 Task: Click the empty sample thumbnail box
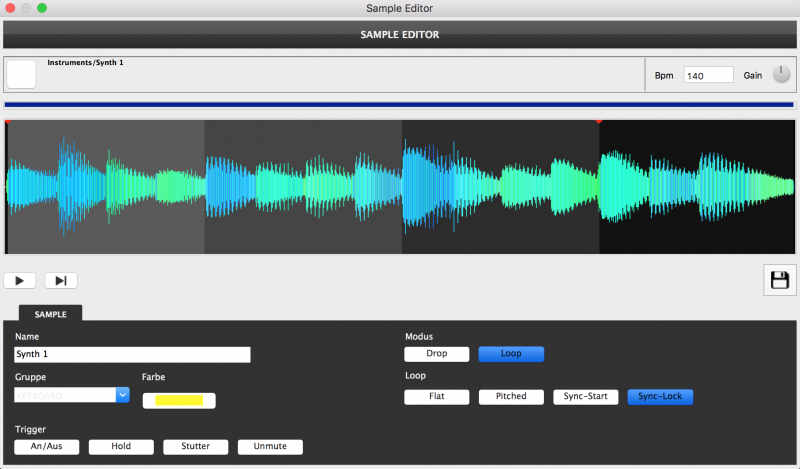pyautogui.click(x=21, y=75)
